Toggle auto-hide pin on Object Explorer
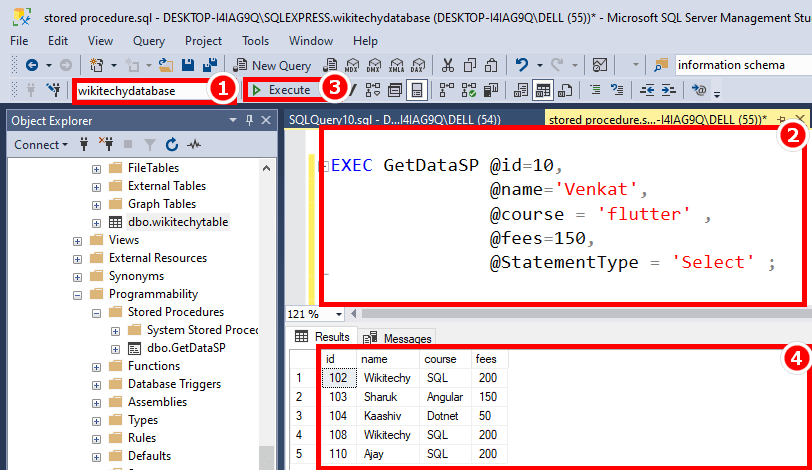 [250, 120]
